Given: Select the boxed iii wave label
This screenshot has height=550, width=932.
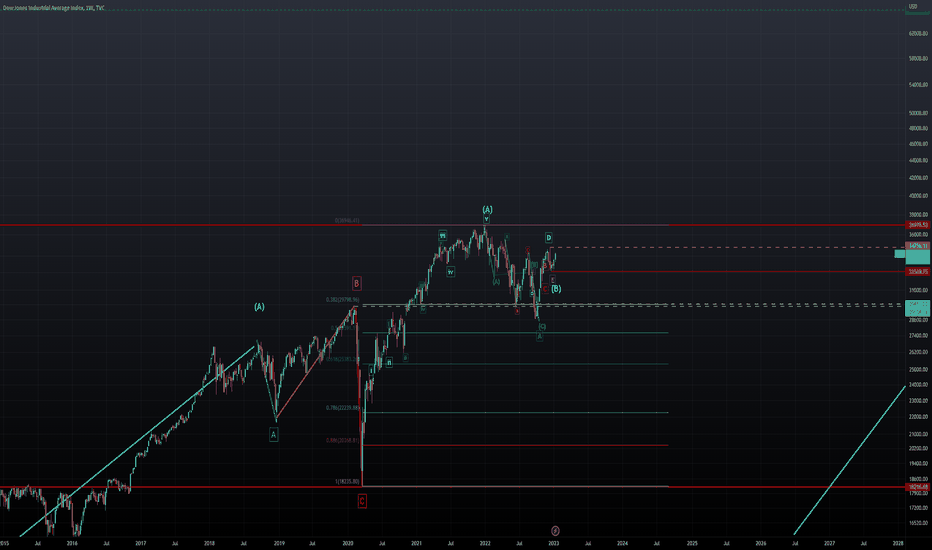Looking at the screenshot, I should [443, 235].
